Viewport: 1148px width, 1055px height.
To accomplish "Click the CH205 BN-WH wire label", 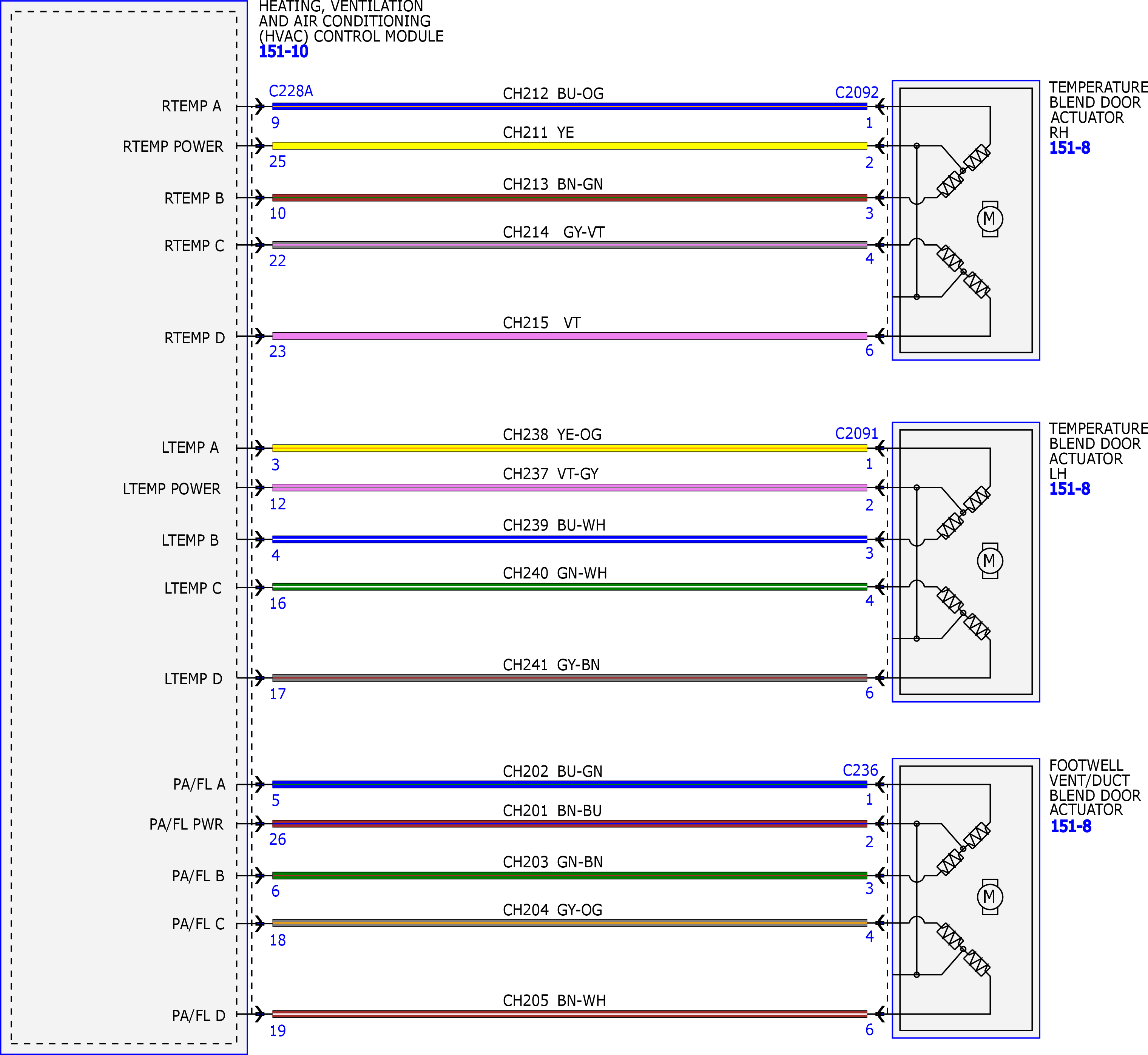I will tap(554, 1001).
